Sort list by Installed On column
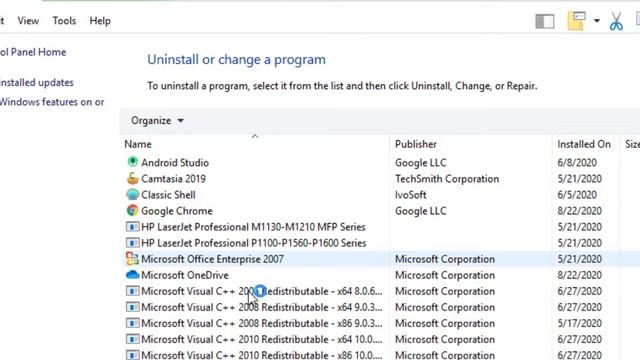640x360 pixels. [x=584, y=144]
